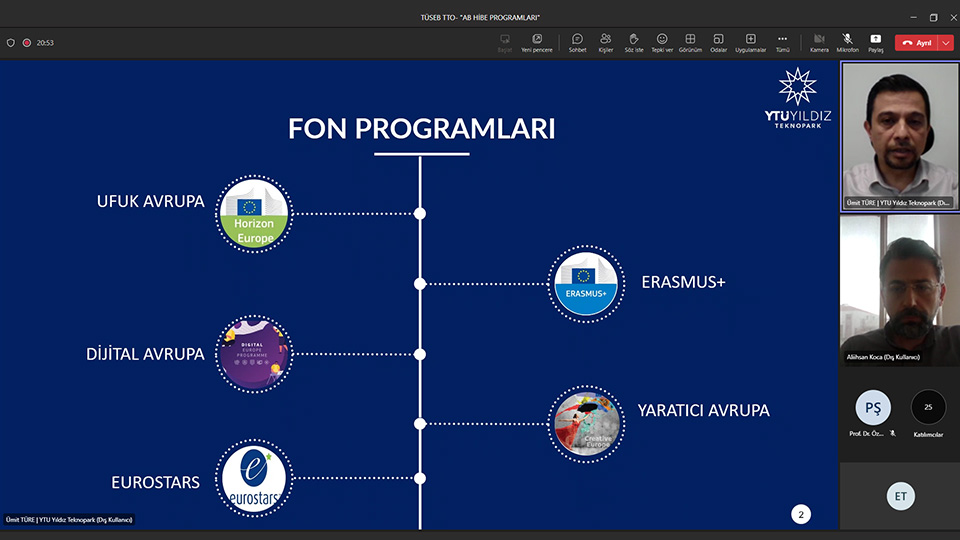960x540 pixels.
Task: Open the Görünüm view options
Action: click(x=690, y=42)
